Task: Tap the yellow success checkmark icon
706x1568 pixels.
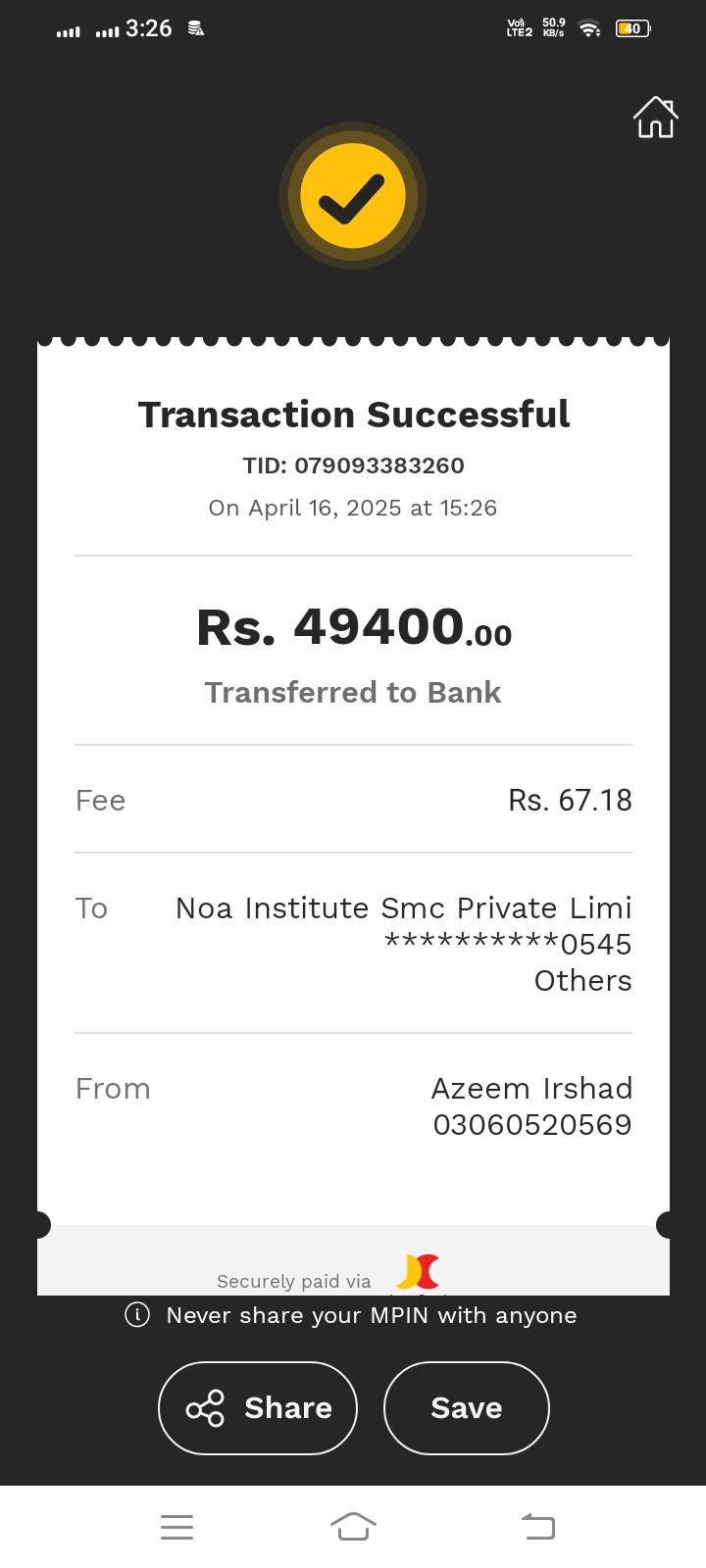Action: (x=353, y=196)
